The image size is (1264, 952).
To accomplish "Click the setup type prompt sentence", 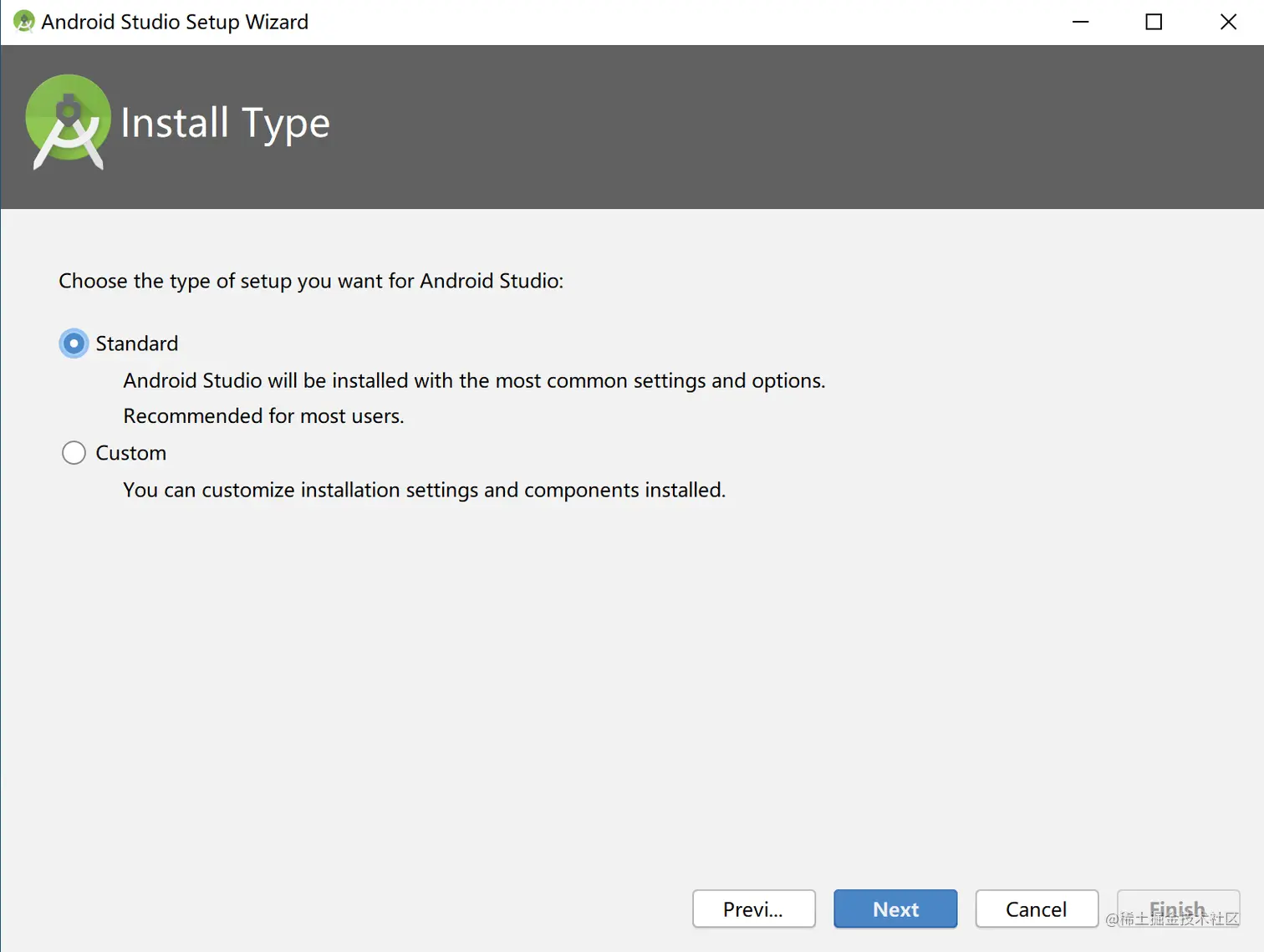I will tap(311, 281).
